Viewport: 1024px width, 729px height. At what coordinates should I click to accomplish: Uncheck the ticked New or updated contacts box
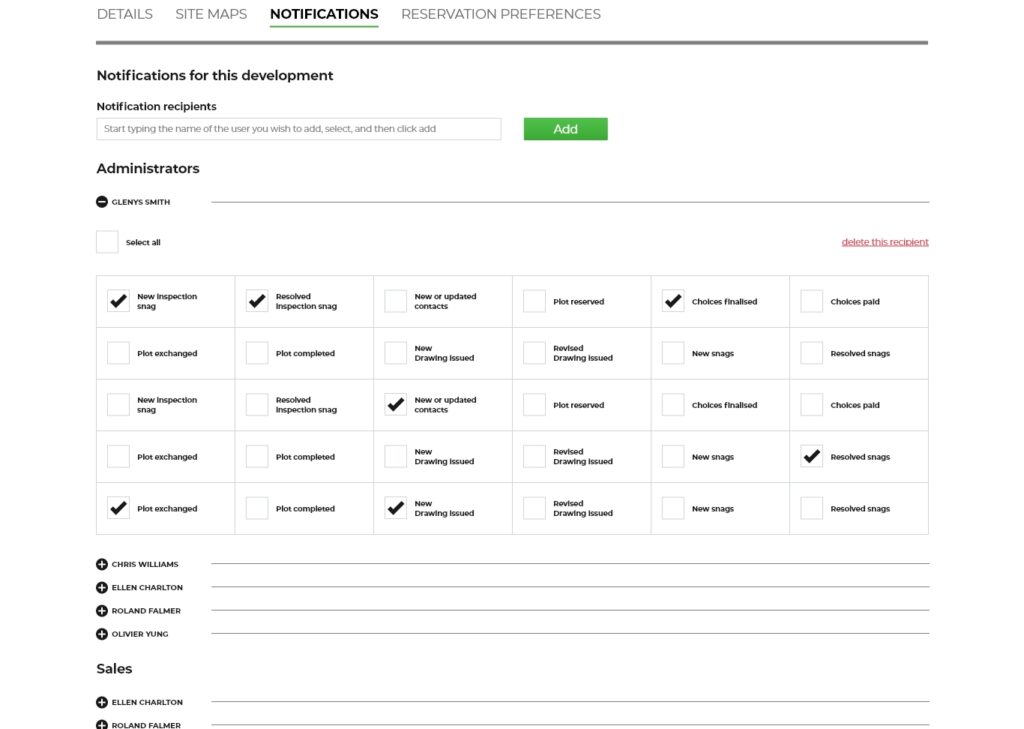[396, 405]
